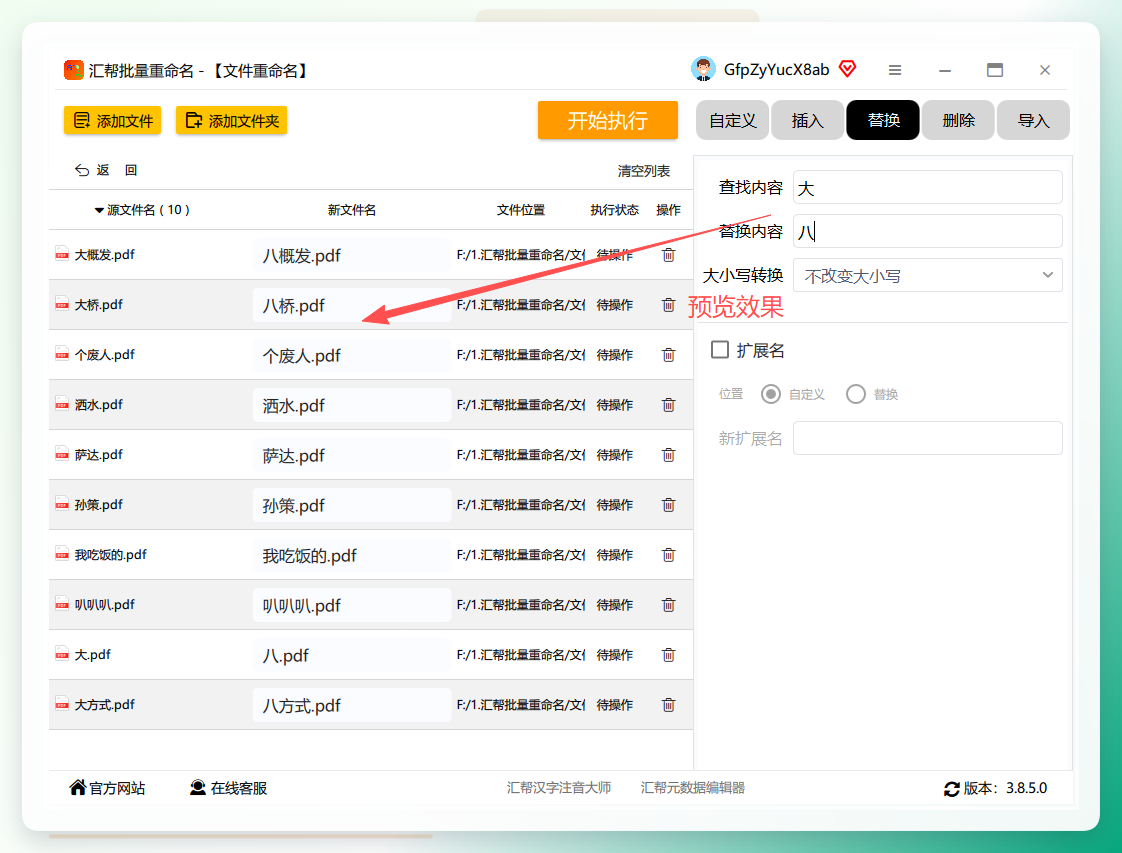Screen dimensions: 1122x853
Task: Remove 大方式.pdf row with trash icon
Action: [668, 705]
